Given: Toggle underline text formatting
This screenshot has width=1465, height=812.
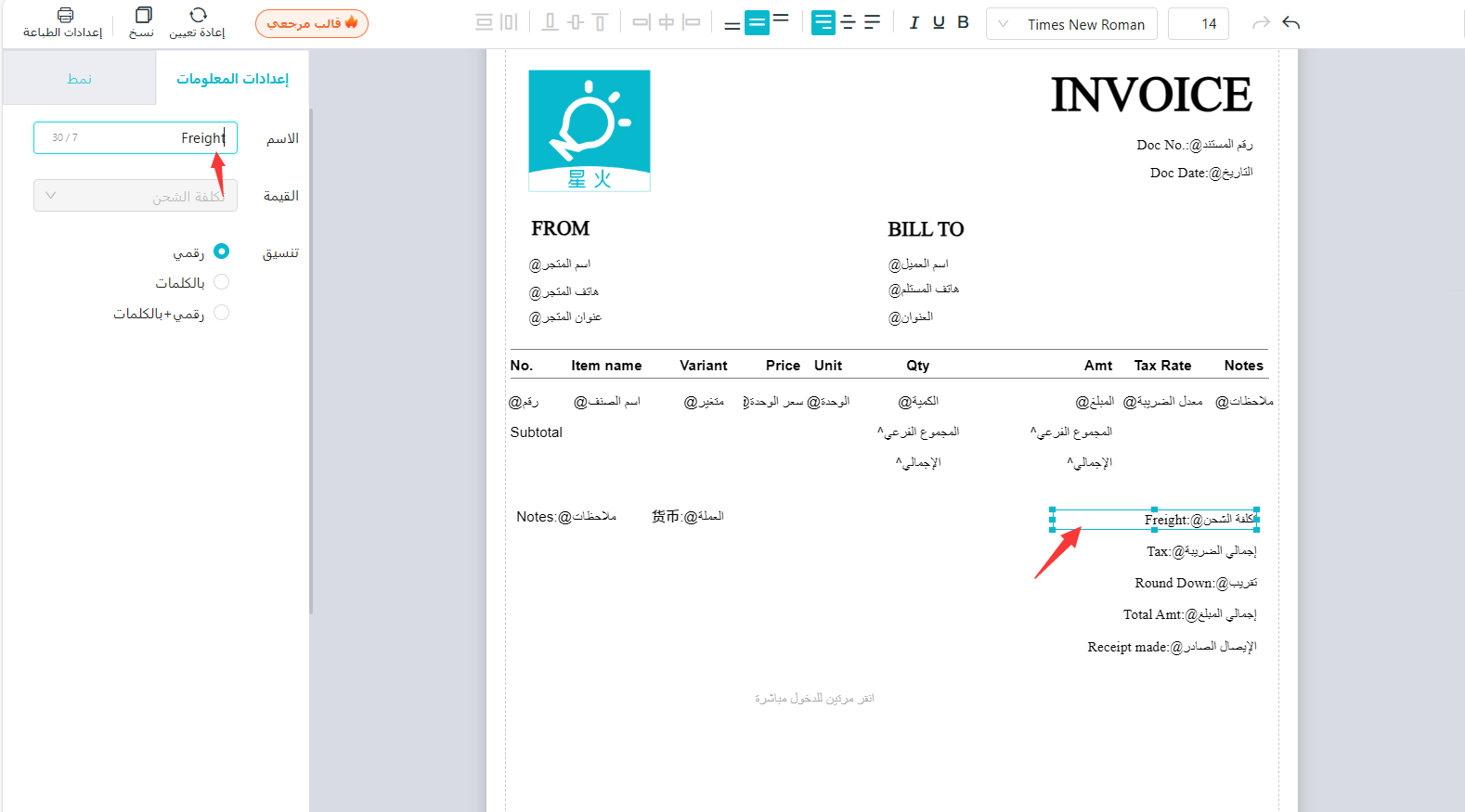Looking at the screenshot, I should 939,23.
